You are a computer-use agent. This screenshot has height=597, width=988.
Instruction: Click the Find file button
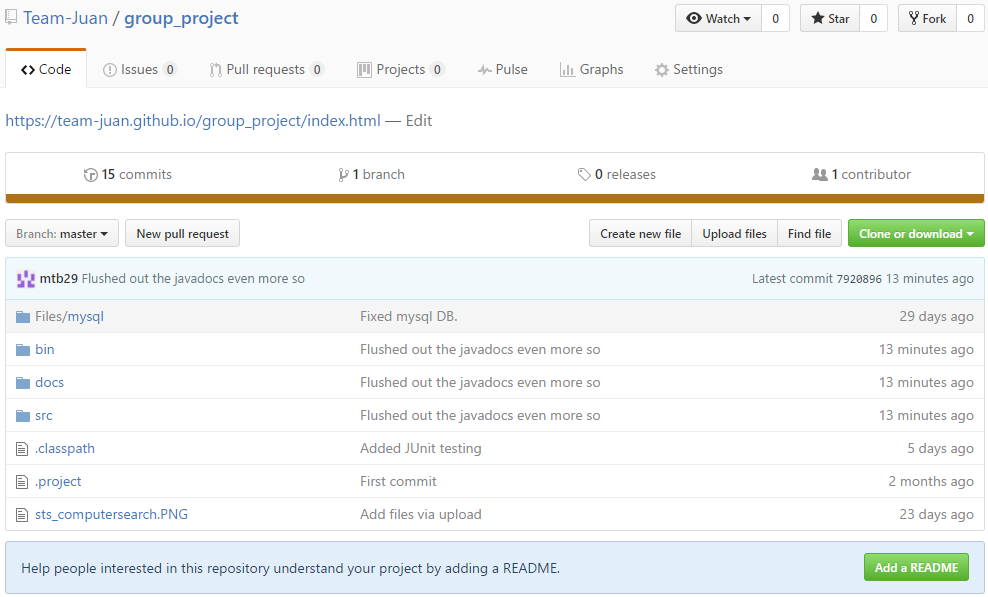coord(810,233)
